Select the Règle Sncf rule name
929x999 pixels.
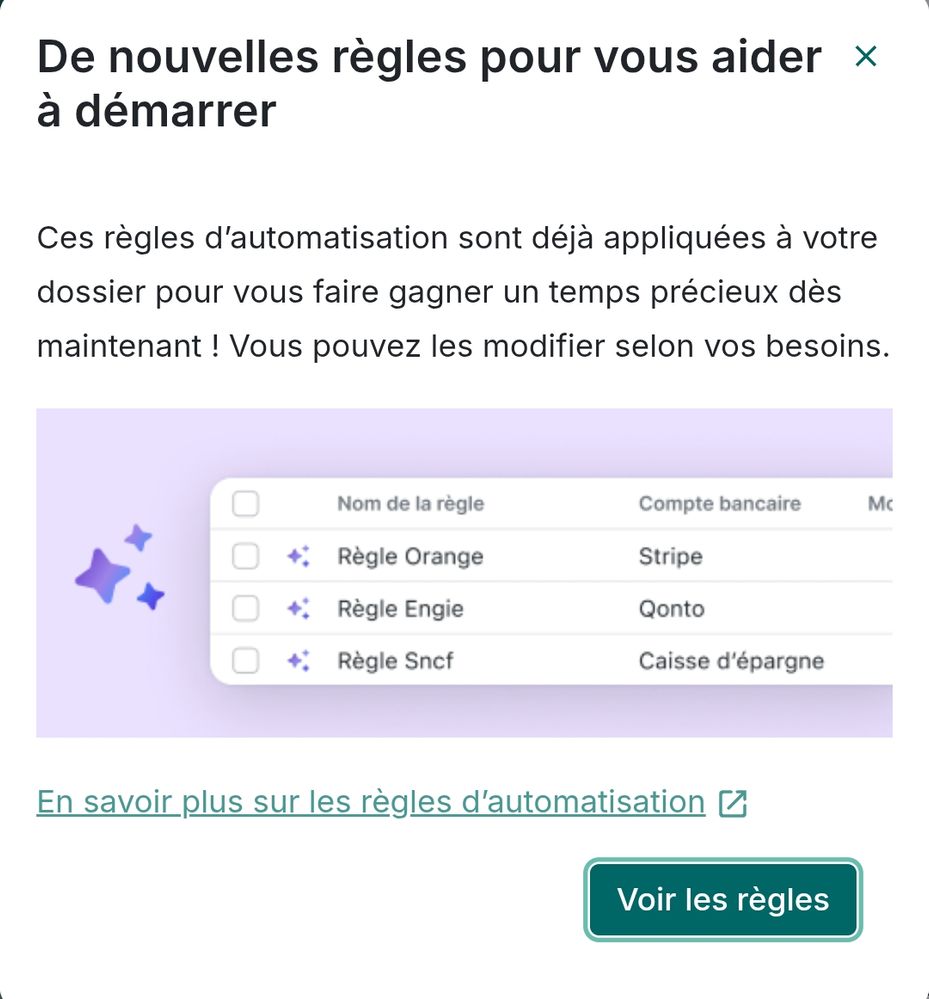coord(395,661)
